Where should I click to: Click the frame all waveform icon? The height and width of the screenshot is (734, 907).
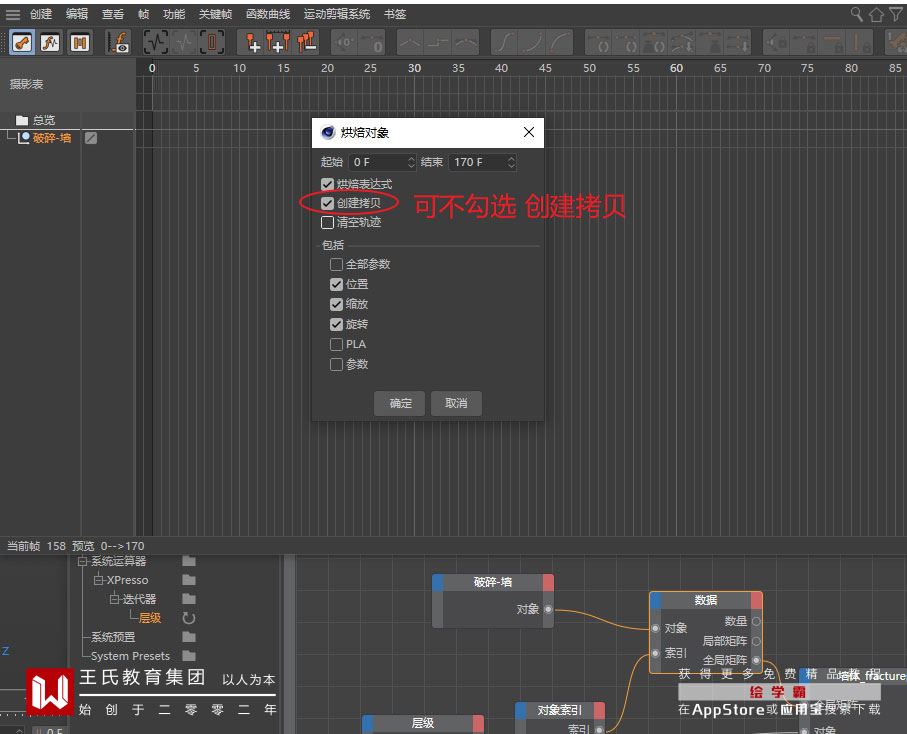click(x=156, y=42)
